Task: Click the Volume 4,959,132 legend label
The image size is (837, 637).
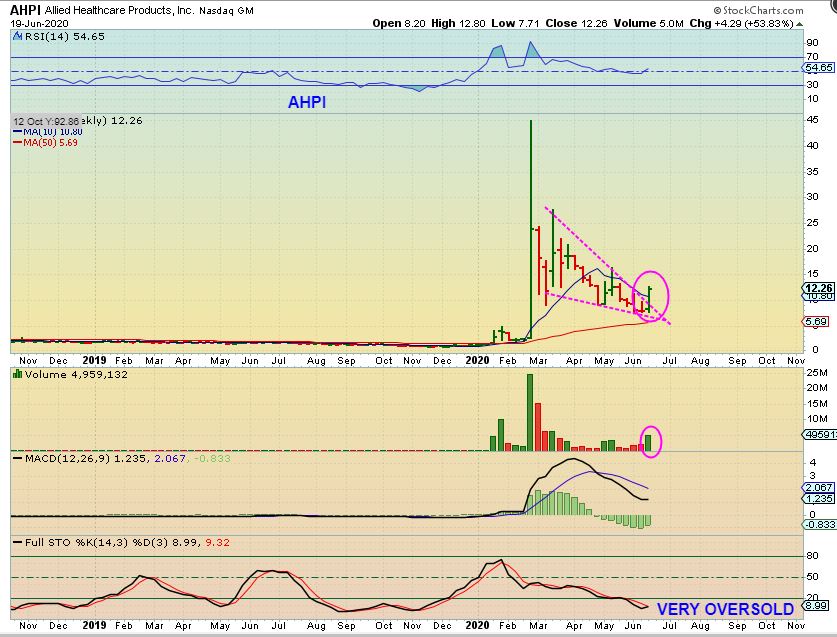Action: coord(76,374)
